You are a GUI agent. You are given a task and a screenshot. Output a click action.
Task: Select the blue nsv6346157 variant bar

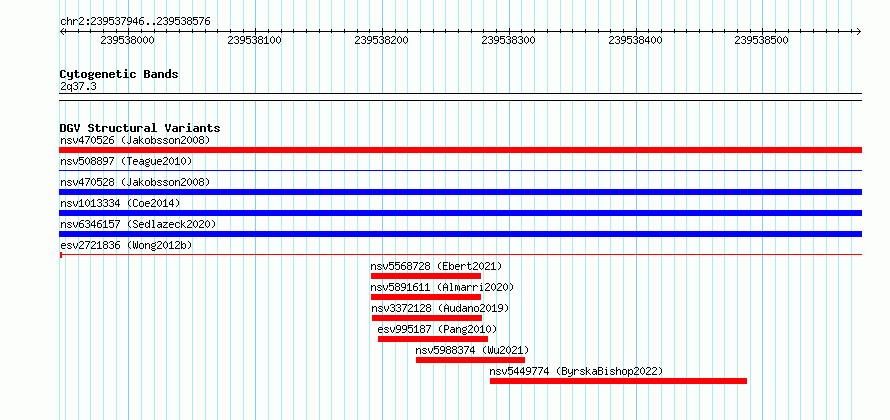[x=460, y=234]
